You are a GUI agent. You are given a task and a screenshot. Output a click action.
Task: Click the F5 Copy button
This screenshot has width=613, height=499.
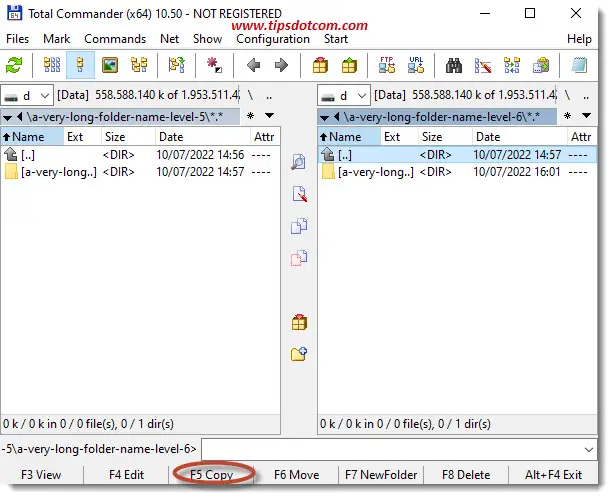[212, 475]
